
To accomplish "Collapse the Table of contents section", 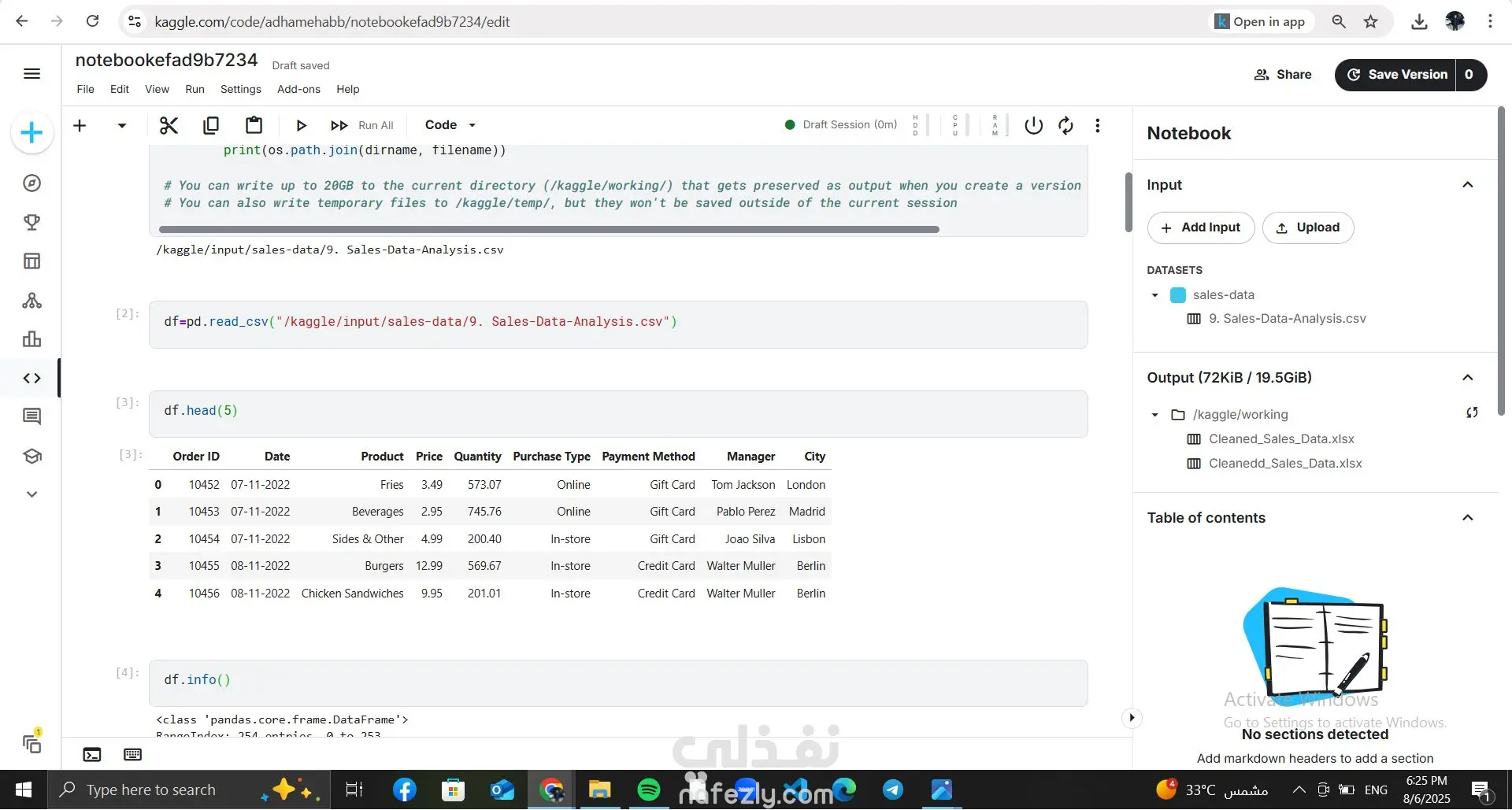I will click(x=1468, y=518).
